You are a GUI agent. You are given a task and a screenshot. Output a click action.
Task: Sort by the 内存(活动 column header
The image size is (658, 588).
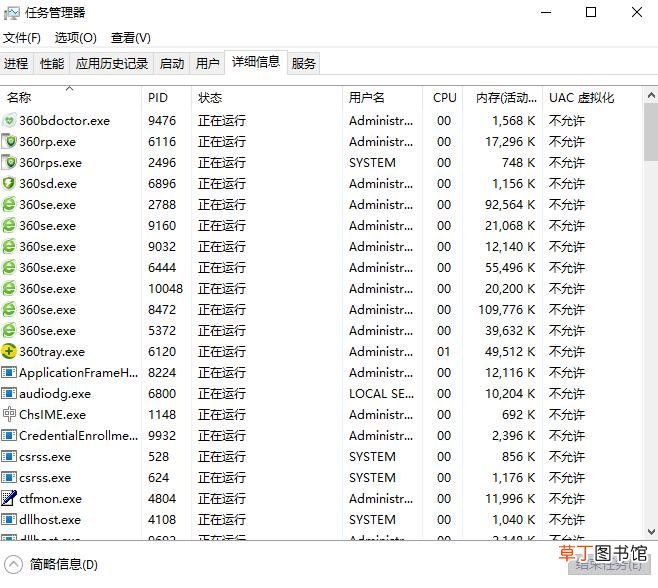[x=503, y=98]
